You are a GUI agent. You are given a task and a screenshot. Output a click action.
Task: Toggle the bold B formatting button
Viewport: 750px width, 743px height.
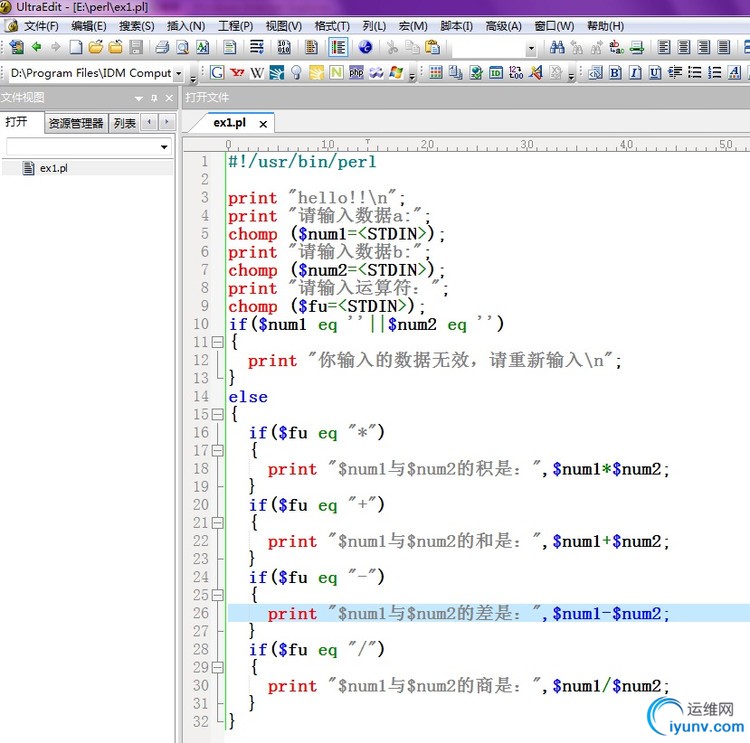(615, 72)
